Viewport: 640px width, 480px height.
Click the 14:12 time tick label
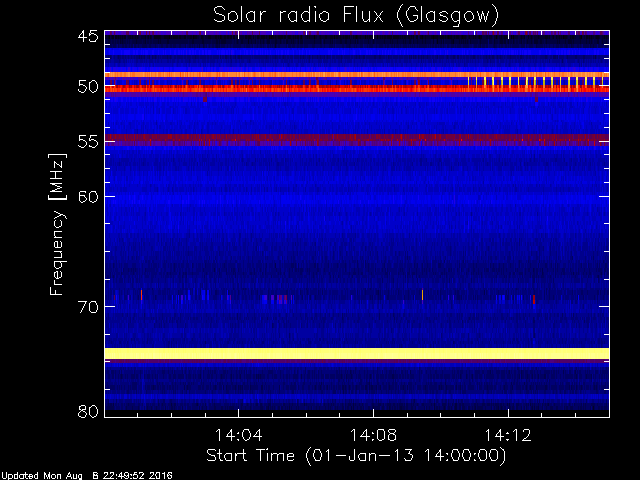pos(508,435)
